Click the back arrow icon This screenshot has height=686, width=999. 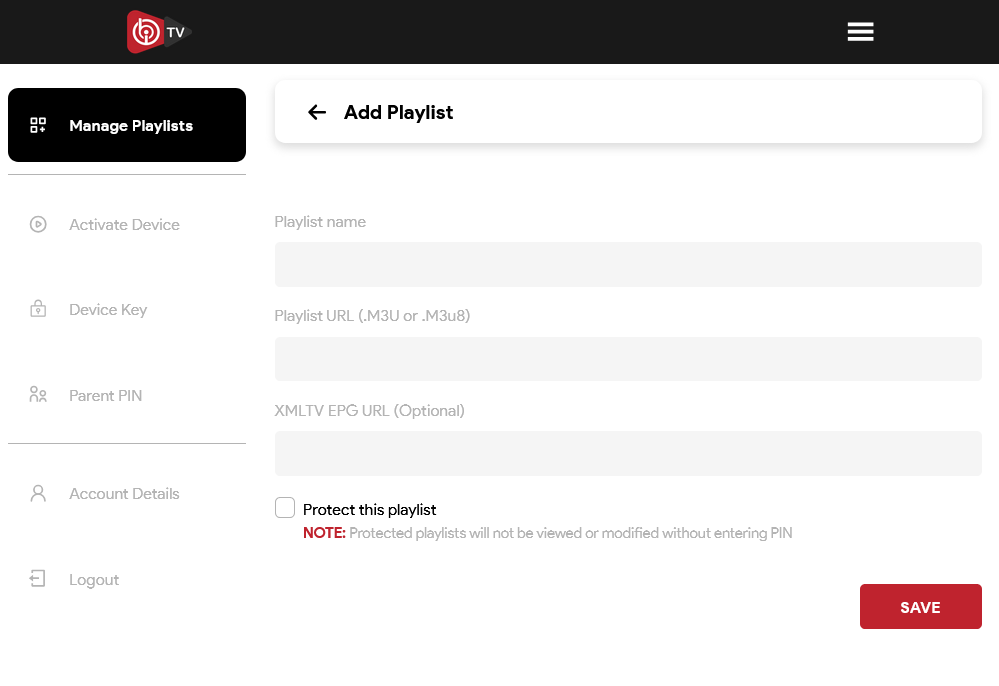tap(317, 112)
